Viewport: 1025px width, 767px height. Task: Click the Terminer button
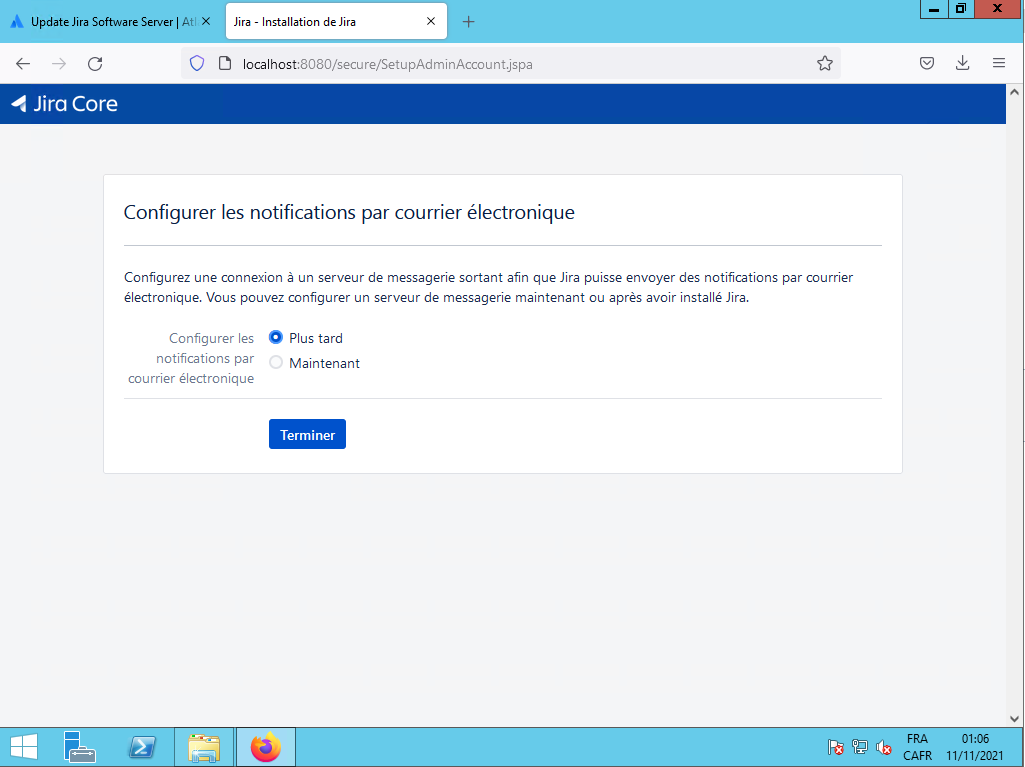(307, 434)
